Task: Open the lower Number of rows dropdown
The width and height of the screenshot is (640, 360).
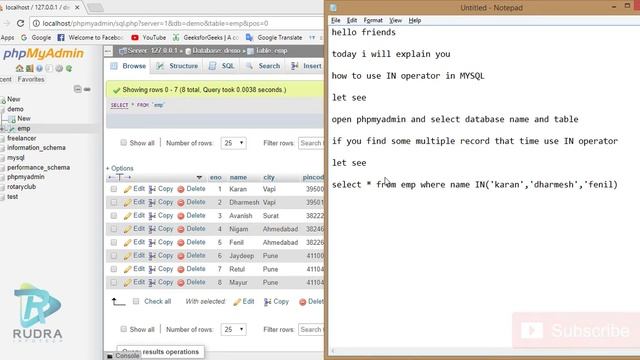Action: click(233, 329)
